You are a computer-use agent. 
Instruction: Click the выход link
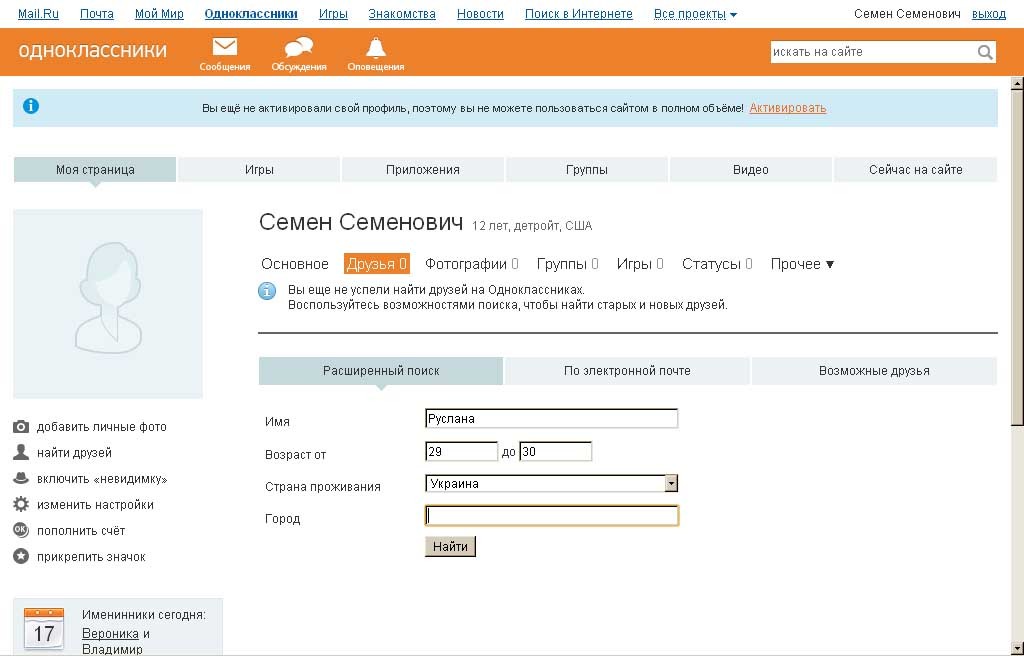point(989,14)
